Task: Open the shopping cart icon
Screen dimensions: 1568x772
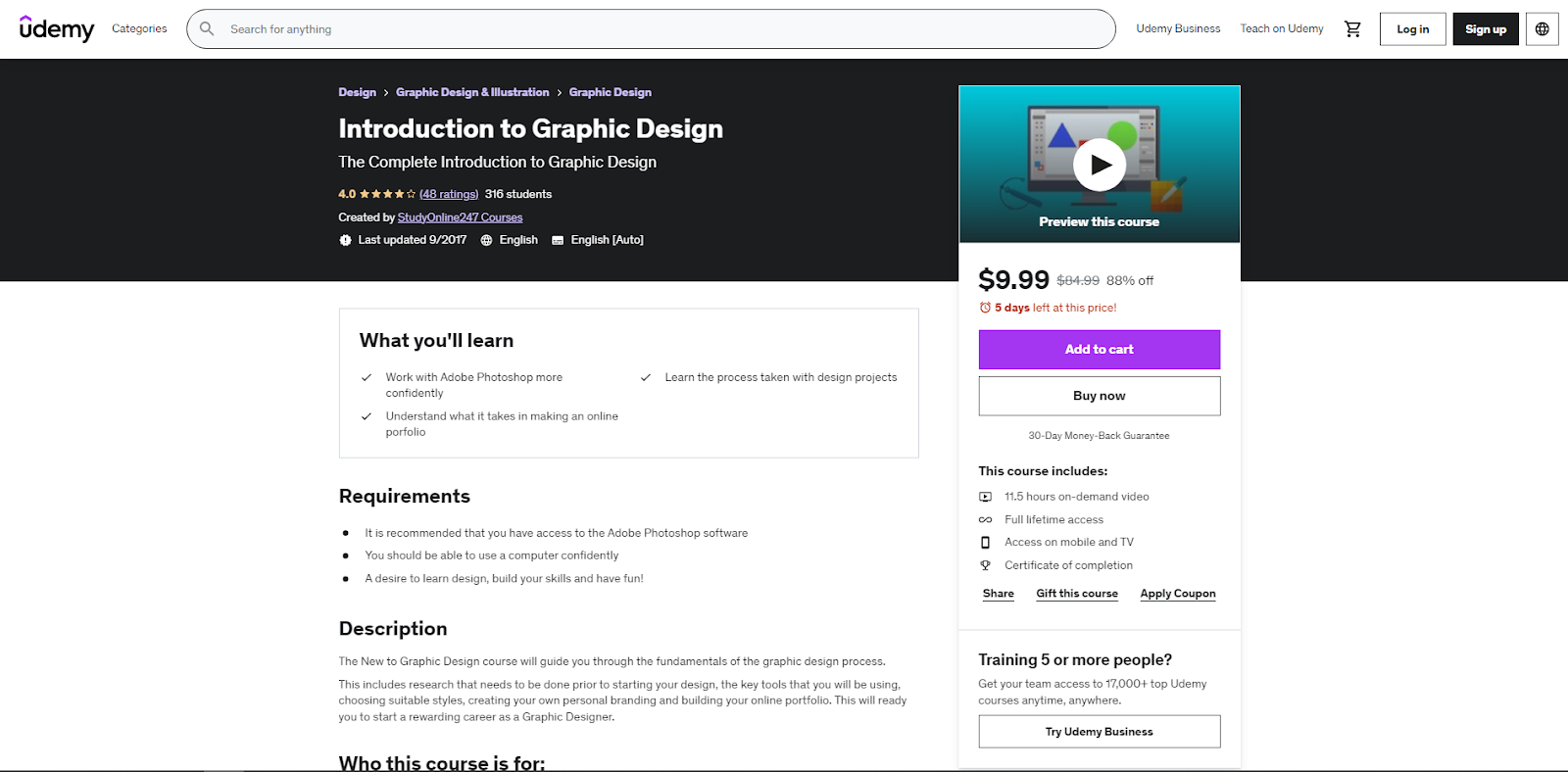Action: point(1352,29)
